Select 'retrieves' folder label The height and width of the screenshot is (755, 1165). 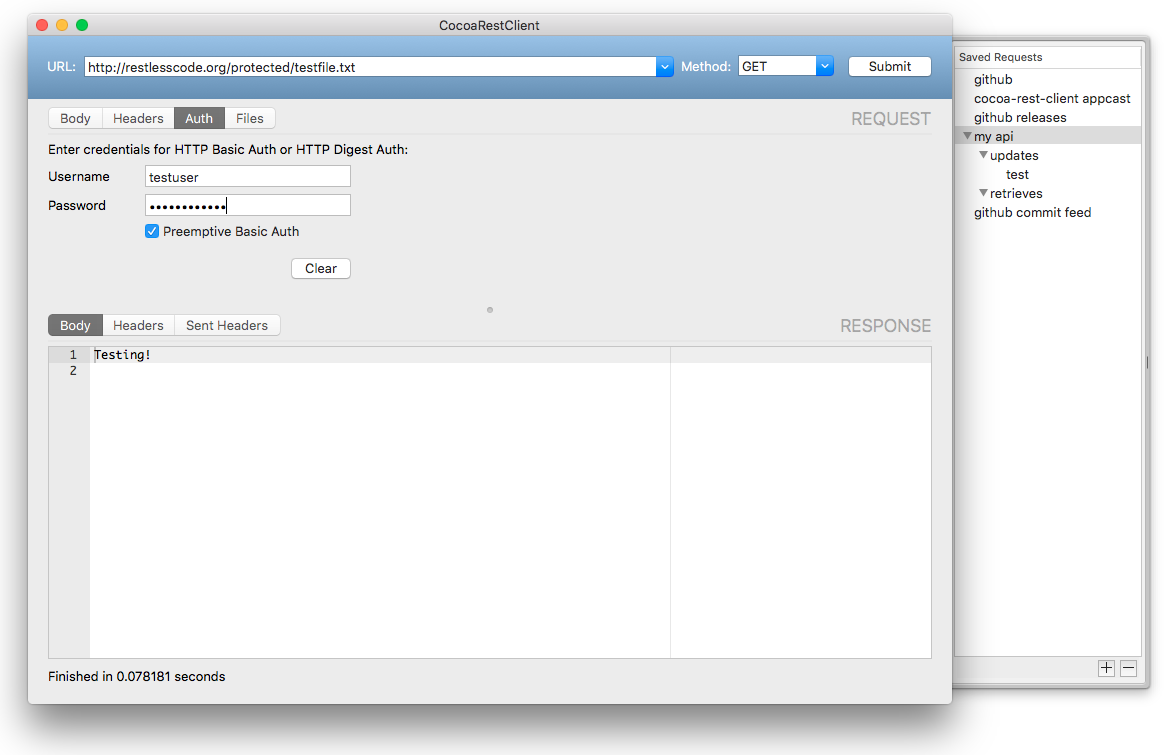1016,193
